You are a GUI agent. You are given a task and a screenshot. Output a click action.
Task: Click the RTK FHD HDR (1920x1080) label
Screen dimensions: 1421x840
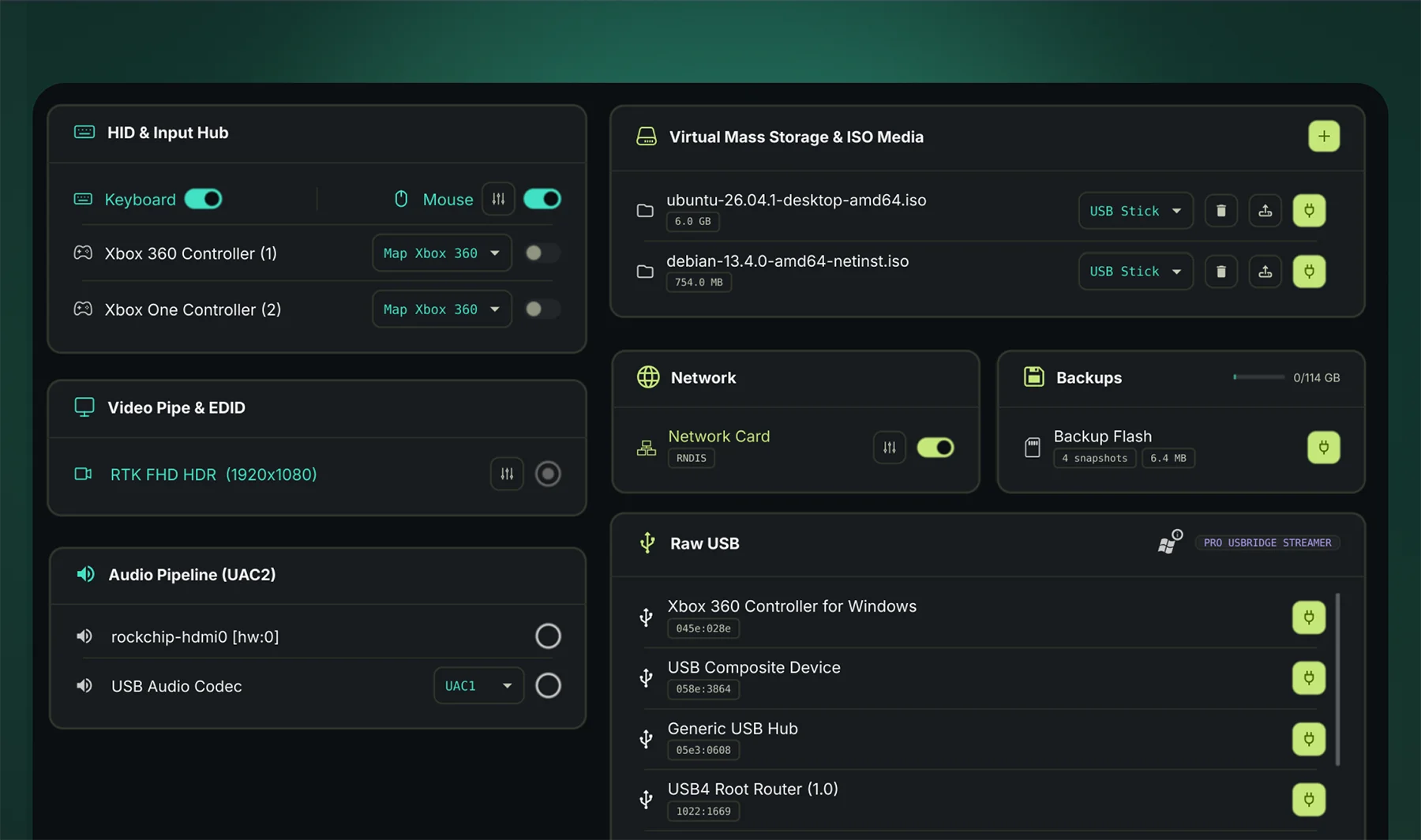[x=214, y=474]
